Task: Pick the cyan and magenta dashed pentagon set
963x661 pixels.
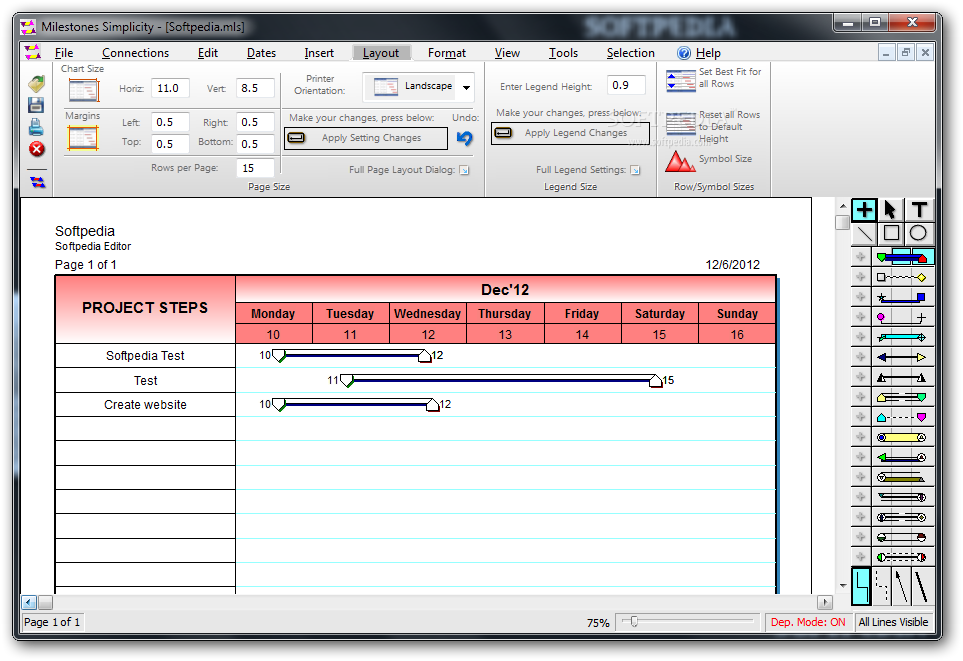Action: [902, 417]
